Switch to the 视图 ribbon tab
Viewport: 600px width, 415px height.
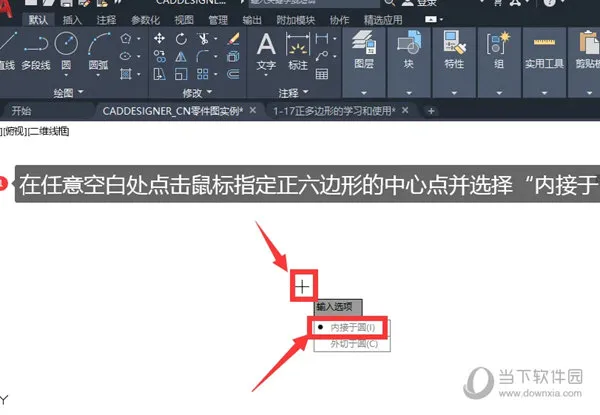(184, 20)
